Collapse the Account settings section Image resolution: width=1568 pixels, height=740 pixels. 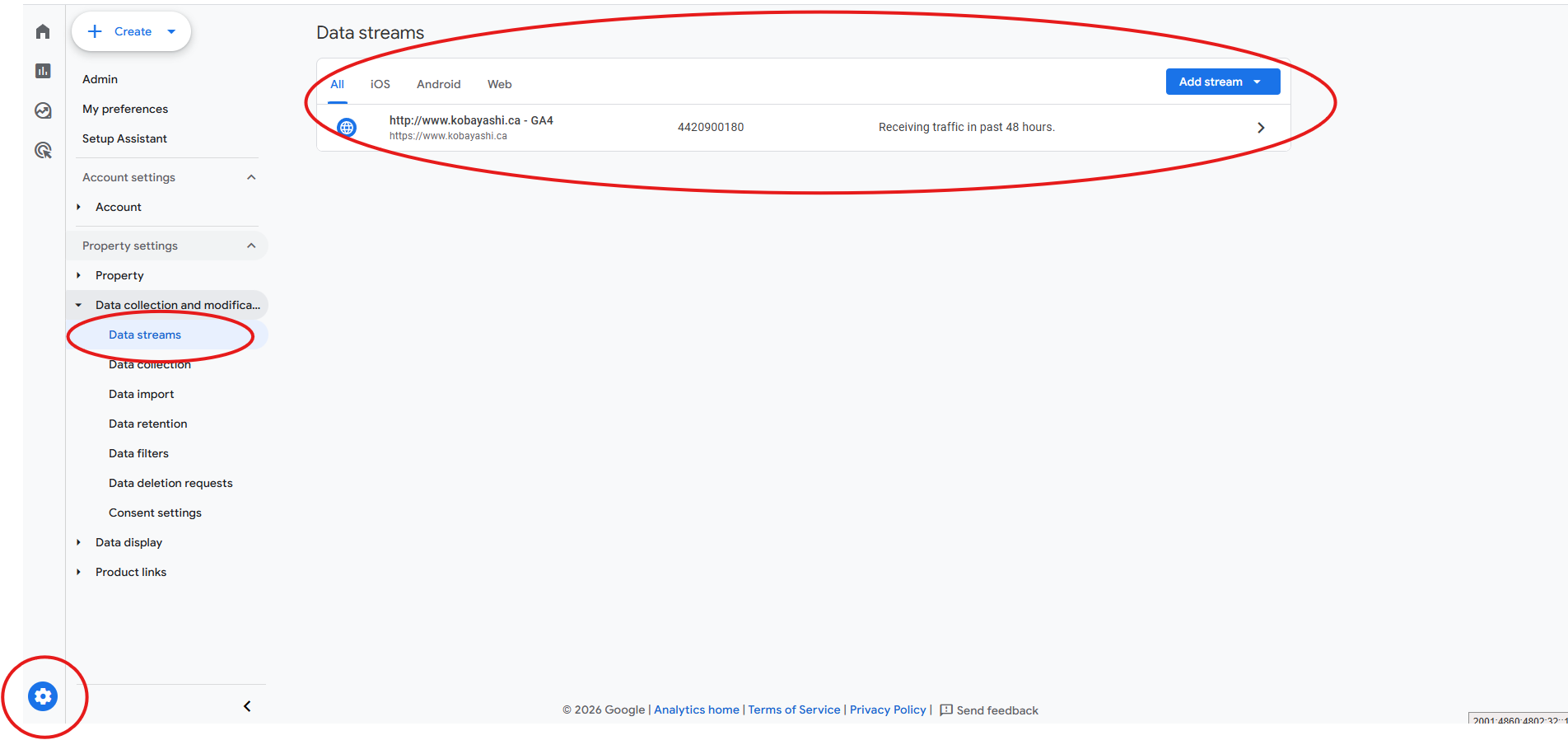tap(251, 177)
